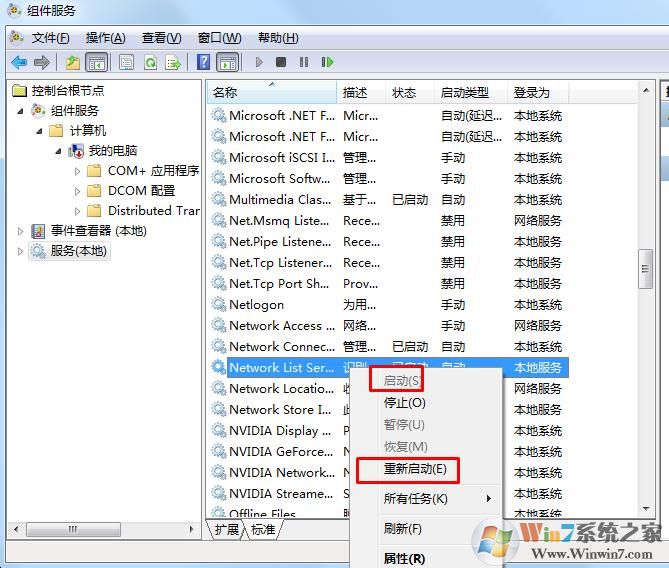
Task: Open the 文件(F) menu
Action: pyautogui.click(x=50, y=38)
